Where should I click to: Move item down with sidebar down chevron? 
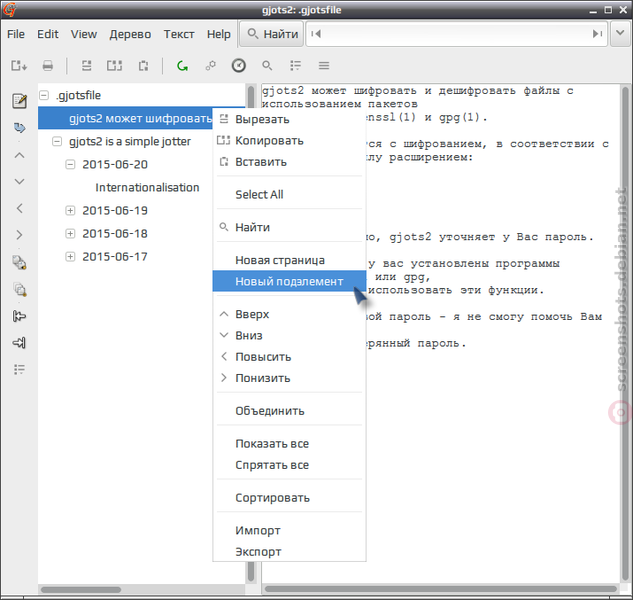click(x=19, y=182)
